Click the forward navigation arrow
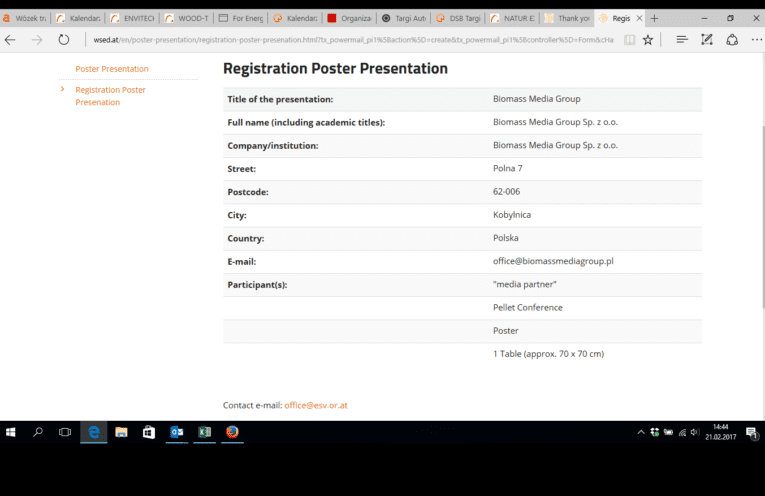 pyautogui.click(x=37, y=40)
